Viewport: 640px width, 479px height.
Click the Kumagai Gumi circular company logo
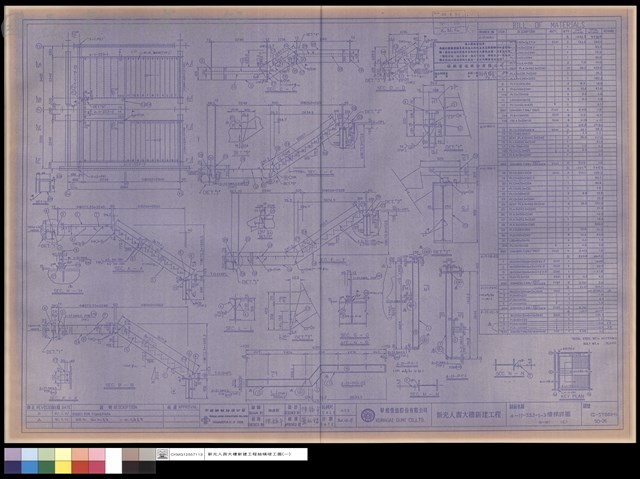pyautogui.click(x=367, y=415)
